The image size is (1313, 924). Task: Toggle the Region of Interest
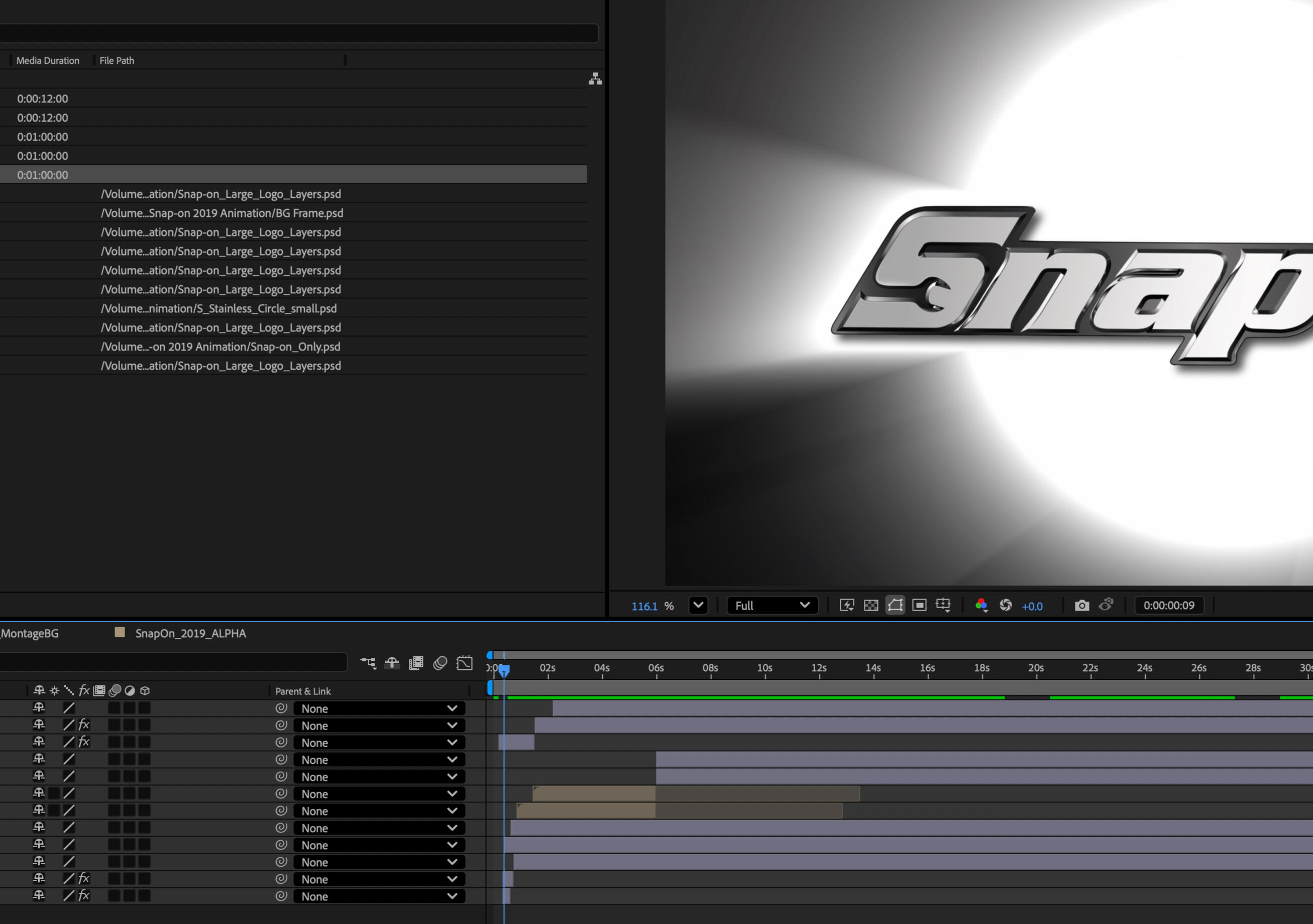(919, 606)
